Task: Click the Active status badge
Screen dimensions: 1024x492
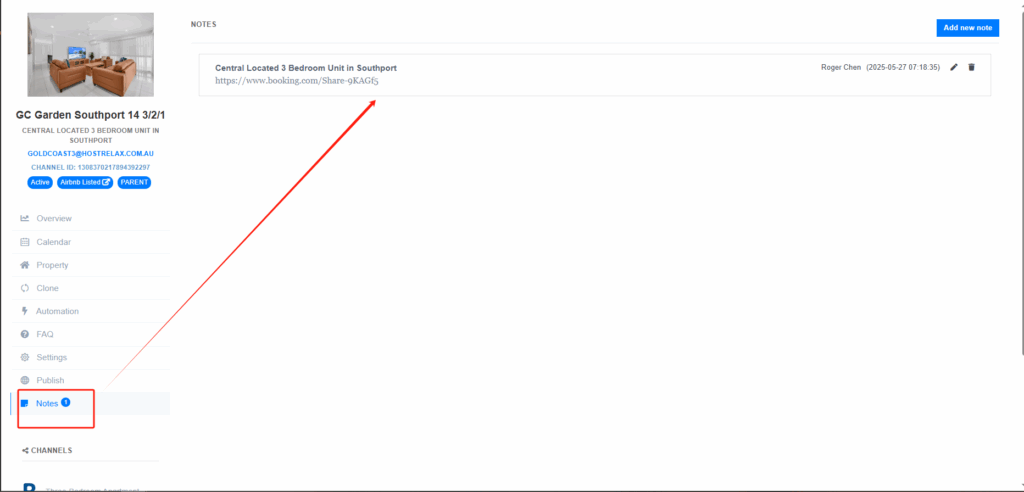Action: [x=40, y=182]
